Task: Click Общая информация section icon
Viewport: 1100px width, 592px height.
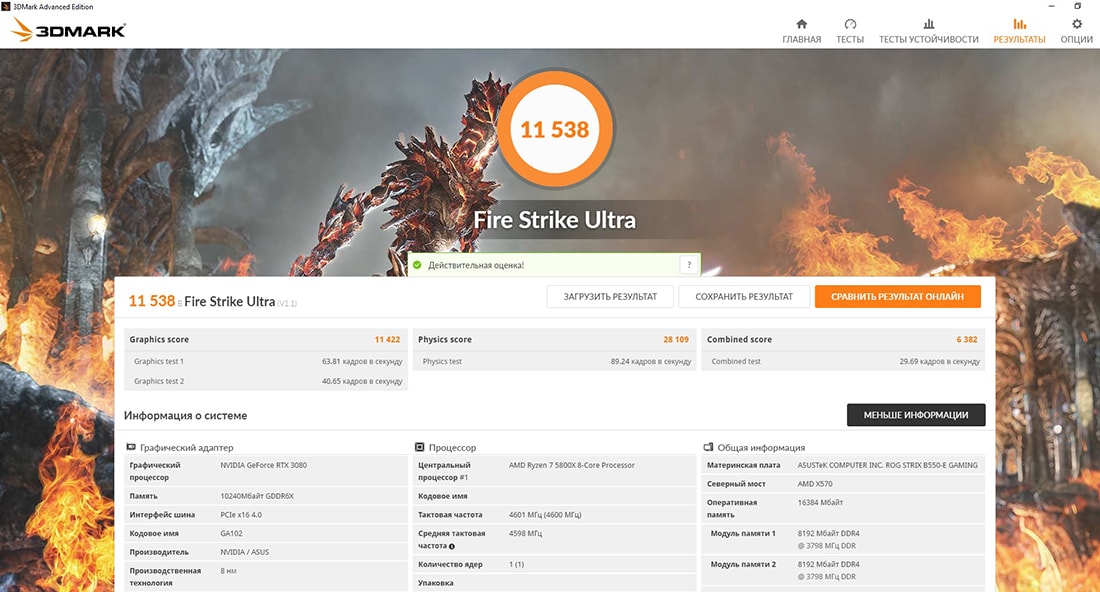Action: 708,447
